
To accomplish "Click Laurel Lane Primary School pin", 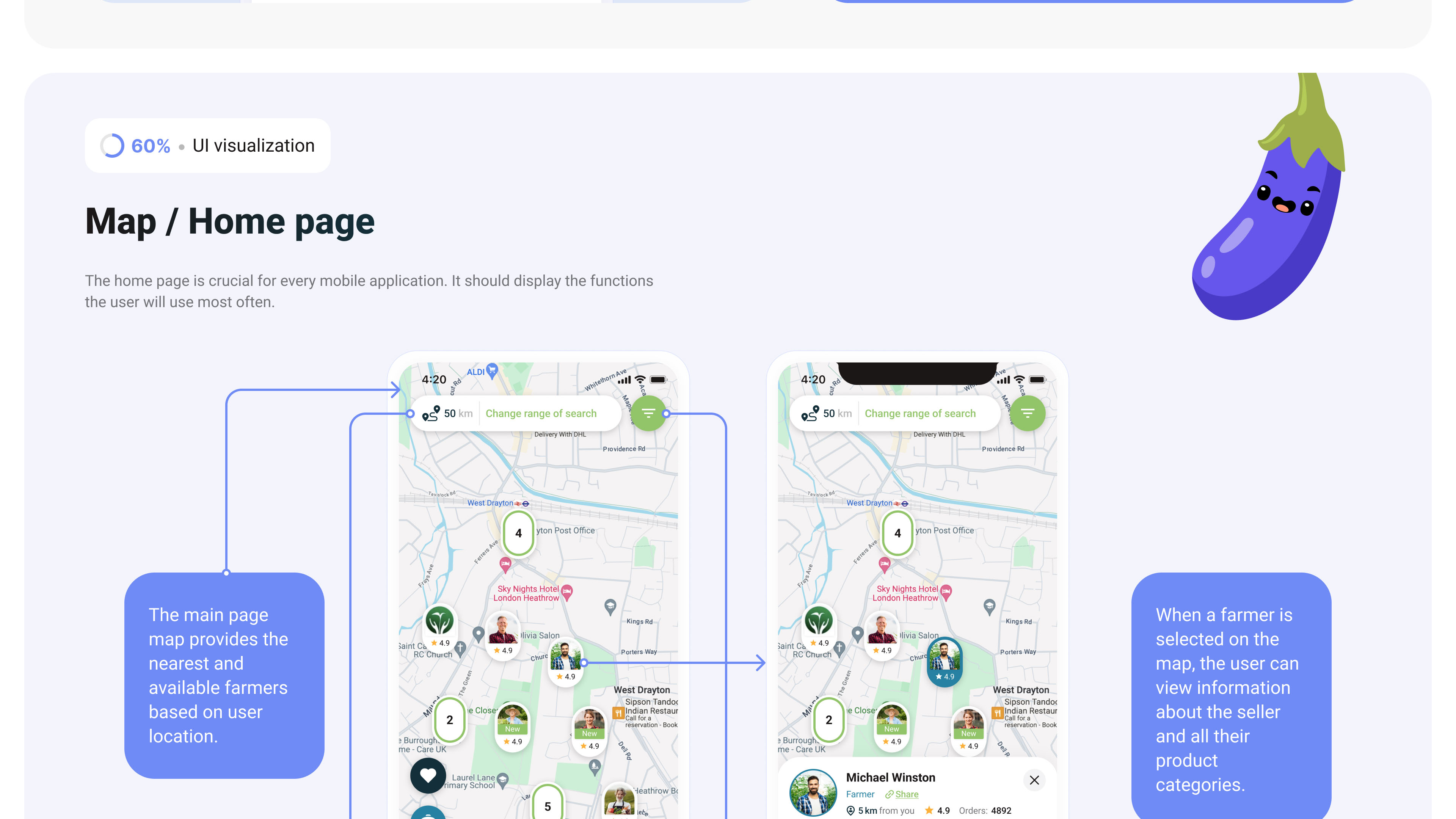I will (x=502, y=781).
